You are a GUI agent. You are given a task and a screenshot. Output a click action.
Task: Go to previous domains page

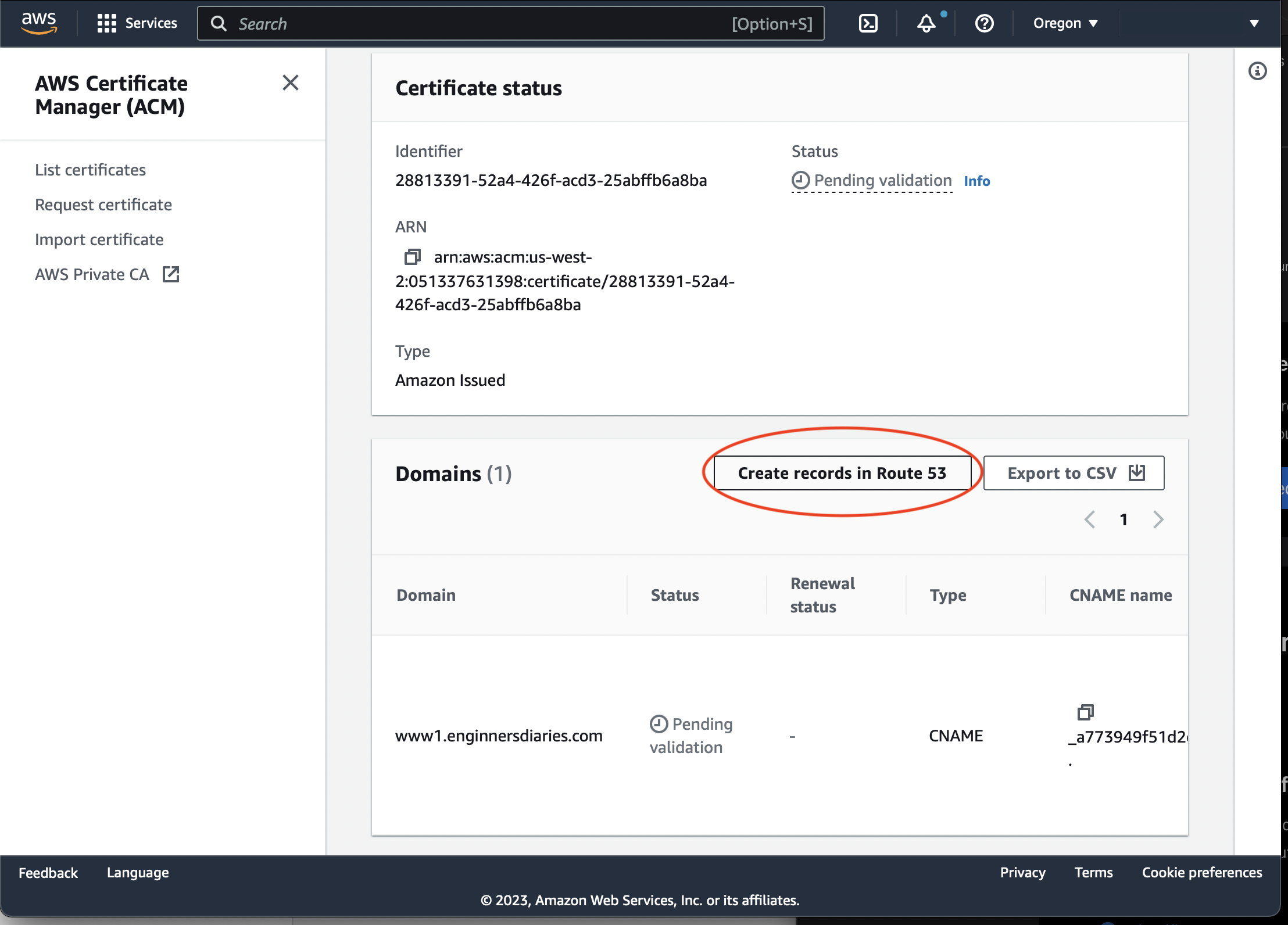1090,519
